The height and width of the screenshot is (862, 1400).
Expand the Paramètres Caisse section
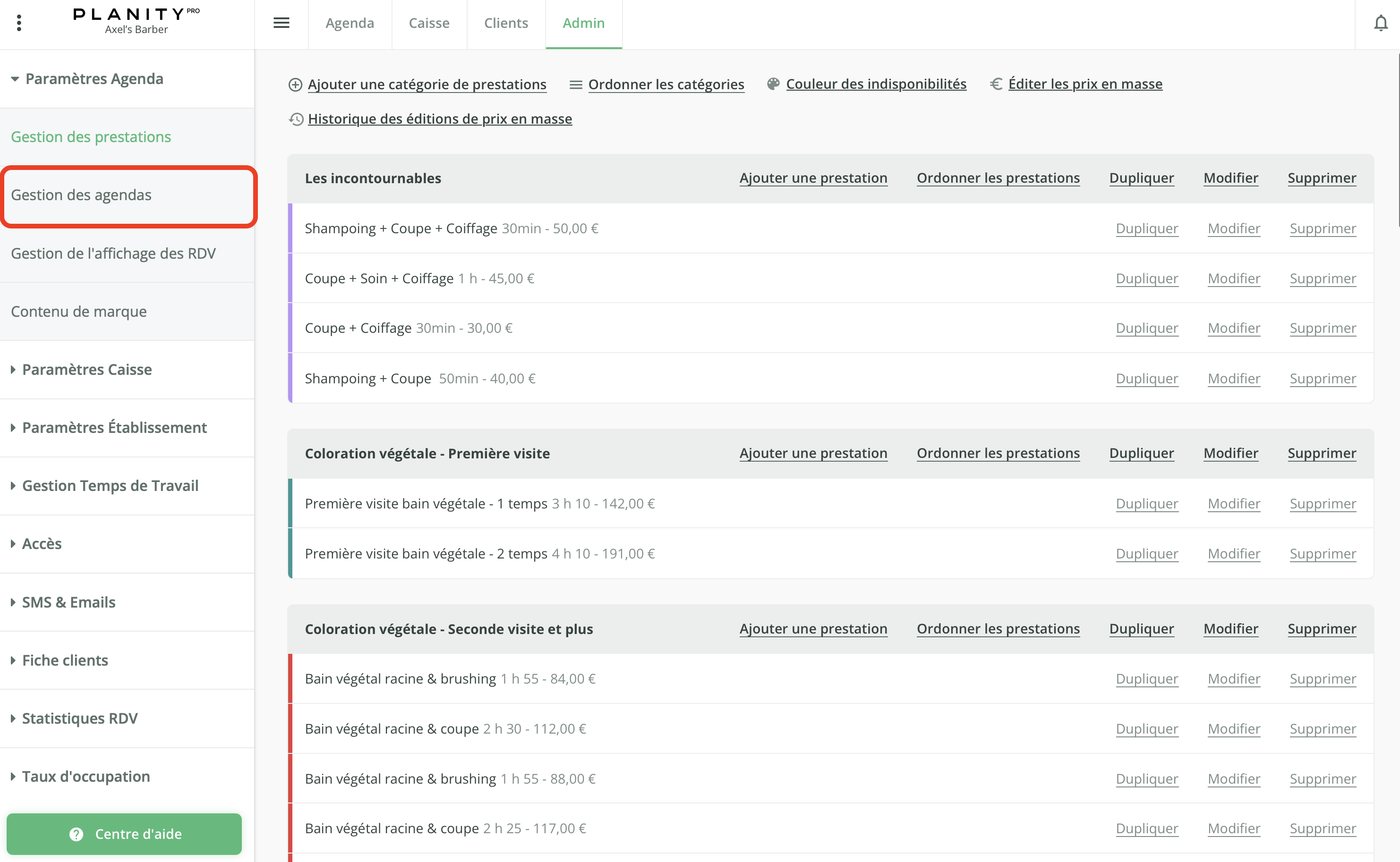tap(13, 370)
